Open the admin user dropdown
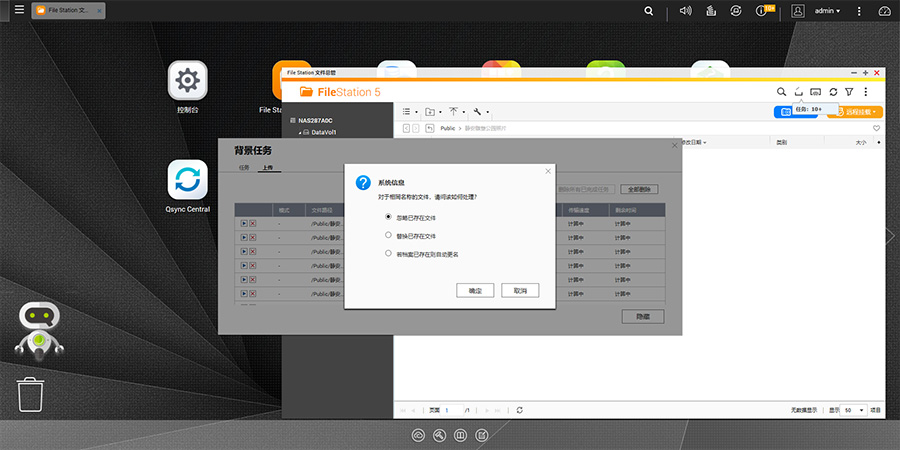This screenshot has height=450, width=900. (827, 11)
